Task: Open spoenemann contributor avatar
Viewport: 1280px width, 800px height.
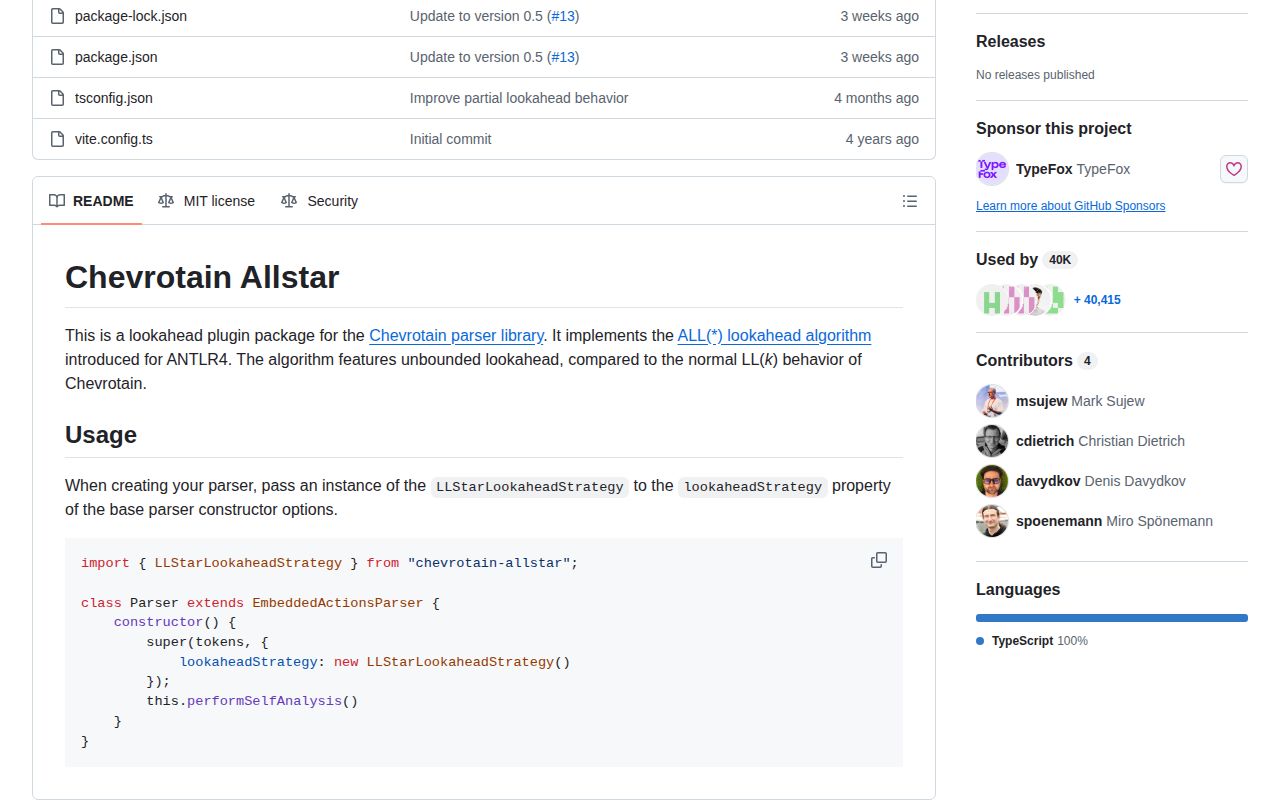Action: pyautogui.click(x=992, y=521)
